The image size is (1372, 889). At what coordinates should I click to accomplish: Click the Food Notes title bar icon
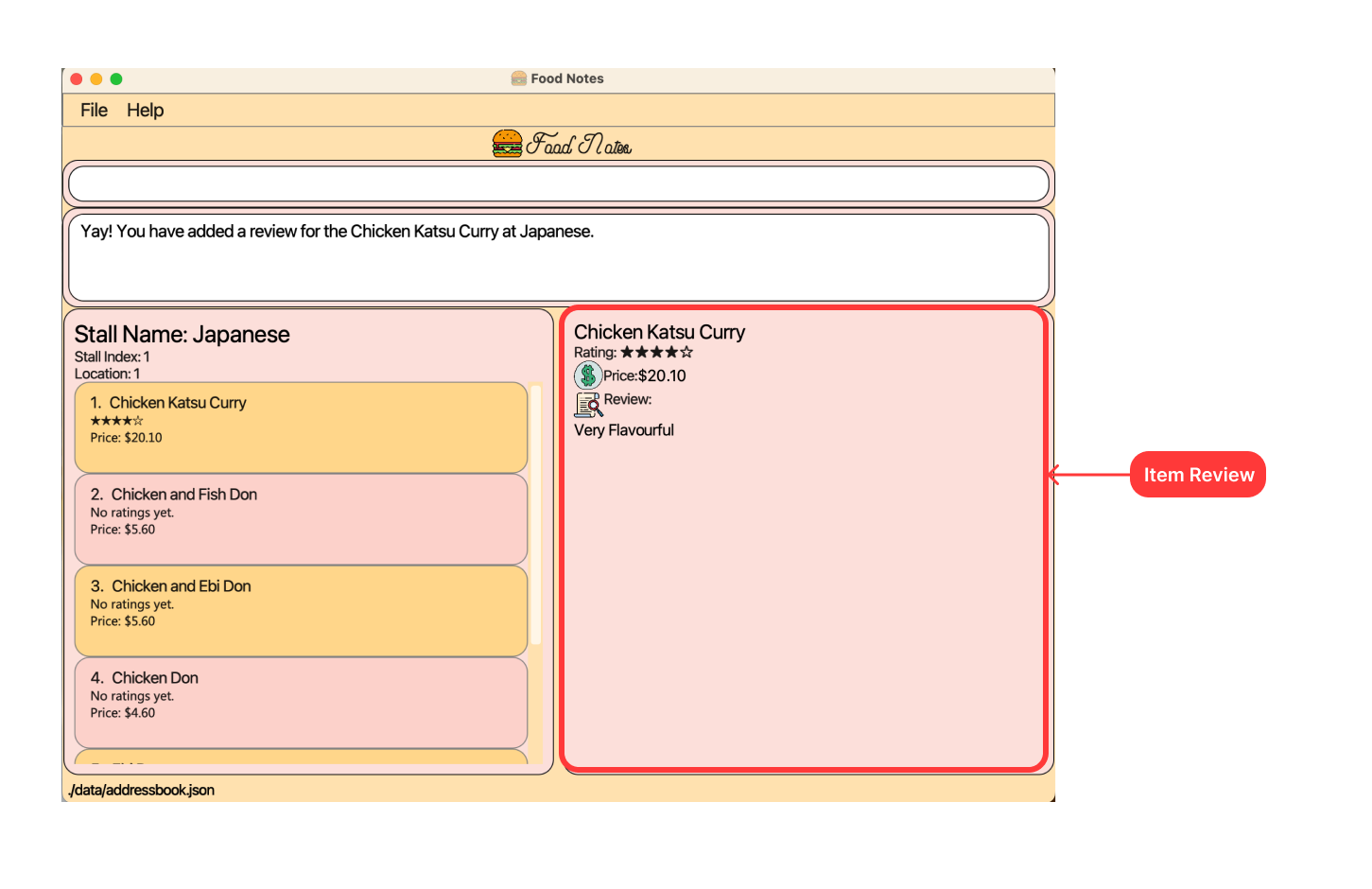pyautogui.click(x=518, y=78)
